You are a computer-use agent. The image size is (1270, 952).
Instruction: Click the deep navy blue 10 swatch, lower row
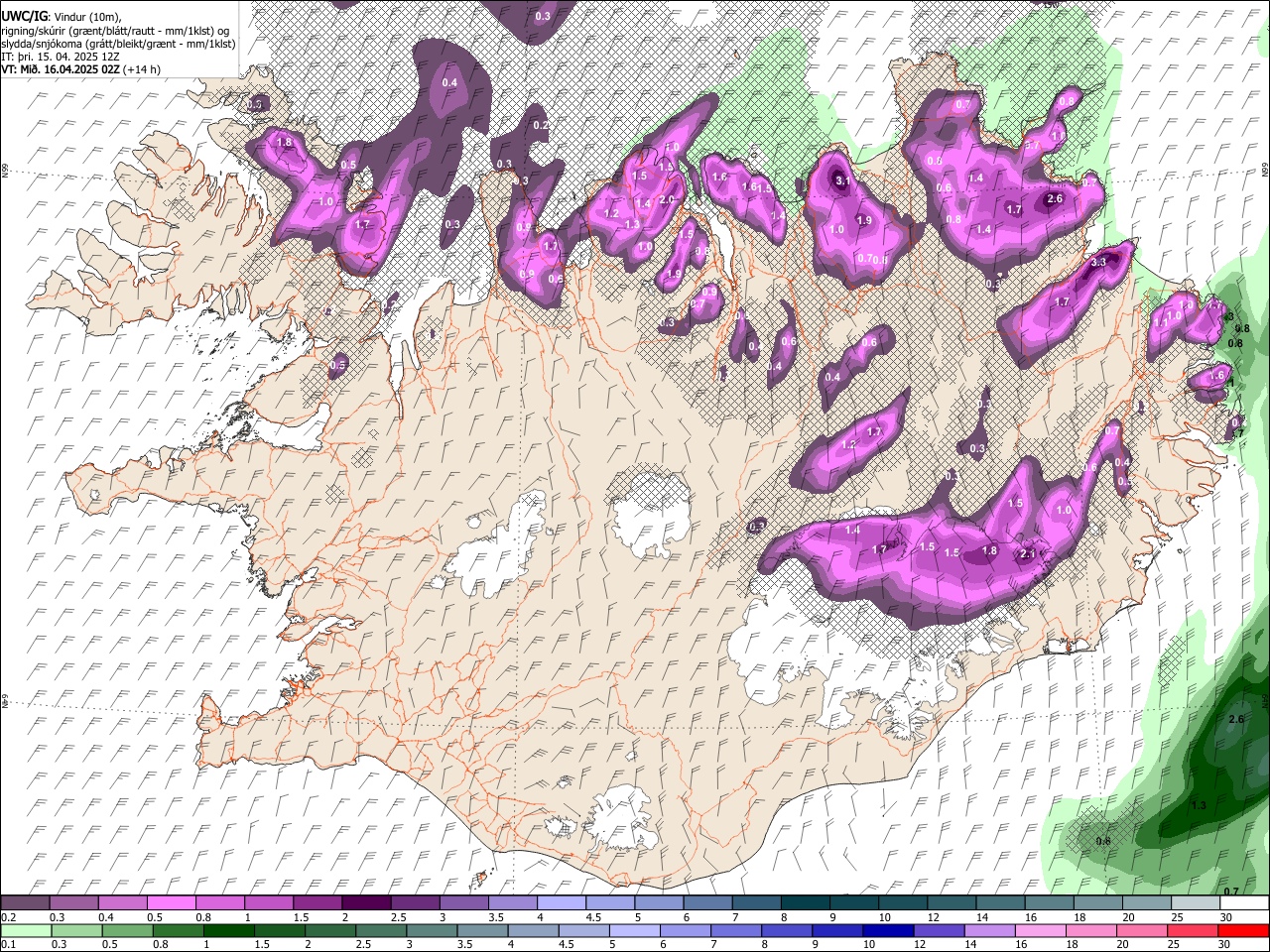tap(888, 931)
